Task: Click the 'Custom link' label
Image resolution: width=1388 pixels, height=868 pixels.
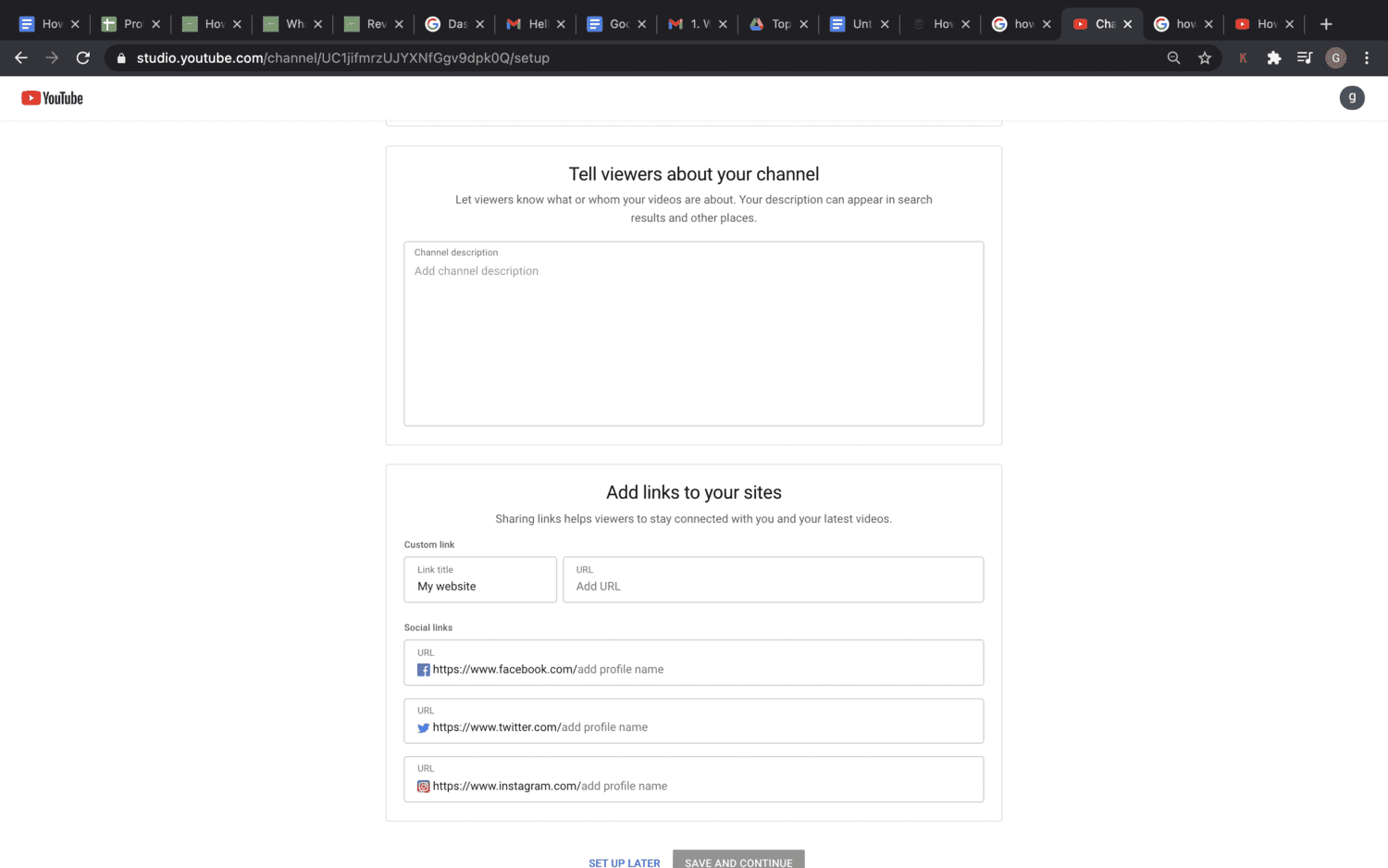Action: (x=429, y=545)
